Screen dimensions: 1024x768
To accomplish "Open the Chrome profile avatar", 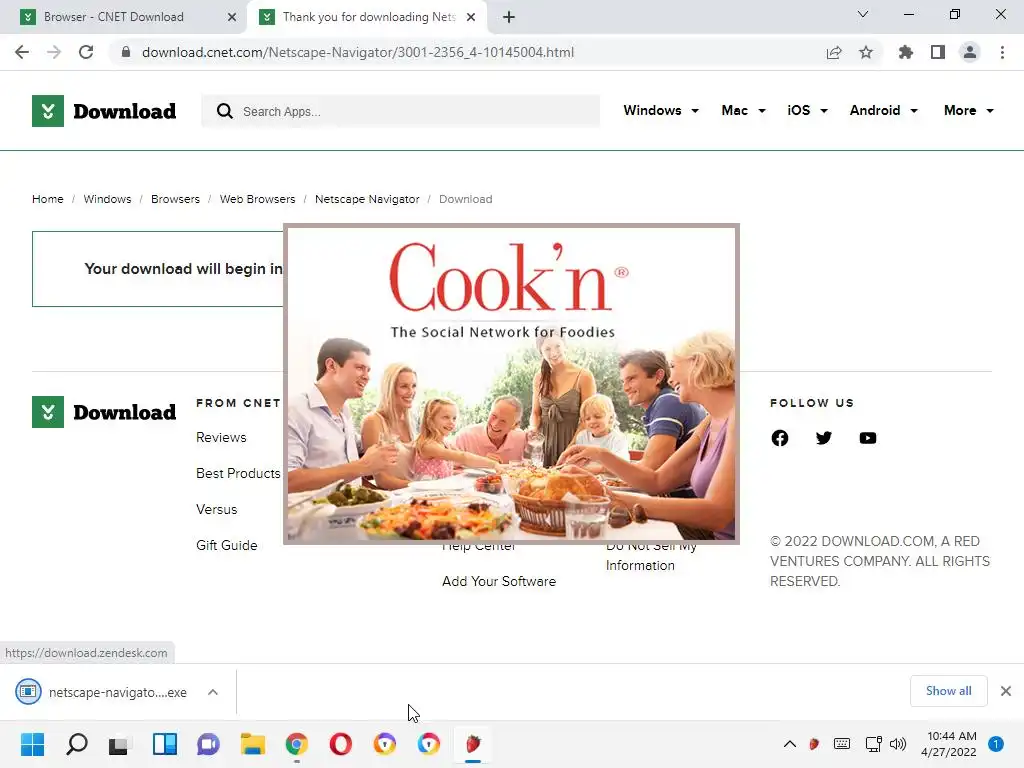I will tap(970, 52).
